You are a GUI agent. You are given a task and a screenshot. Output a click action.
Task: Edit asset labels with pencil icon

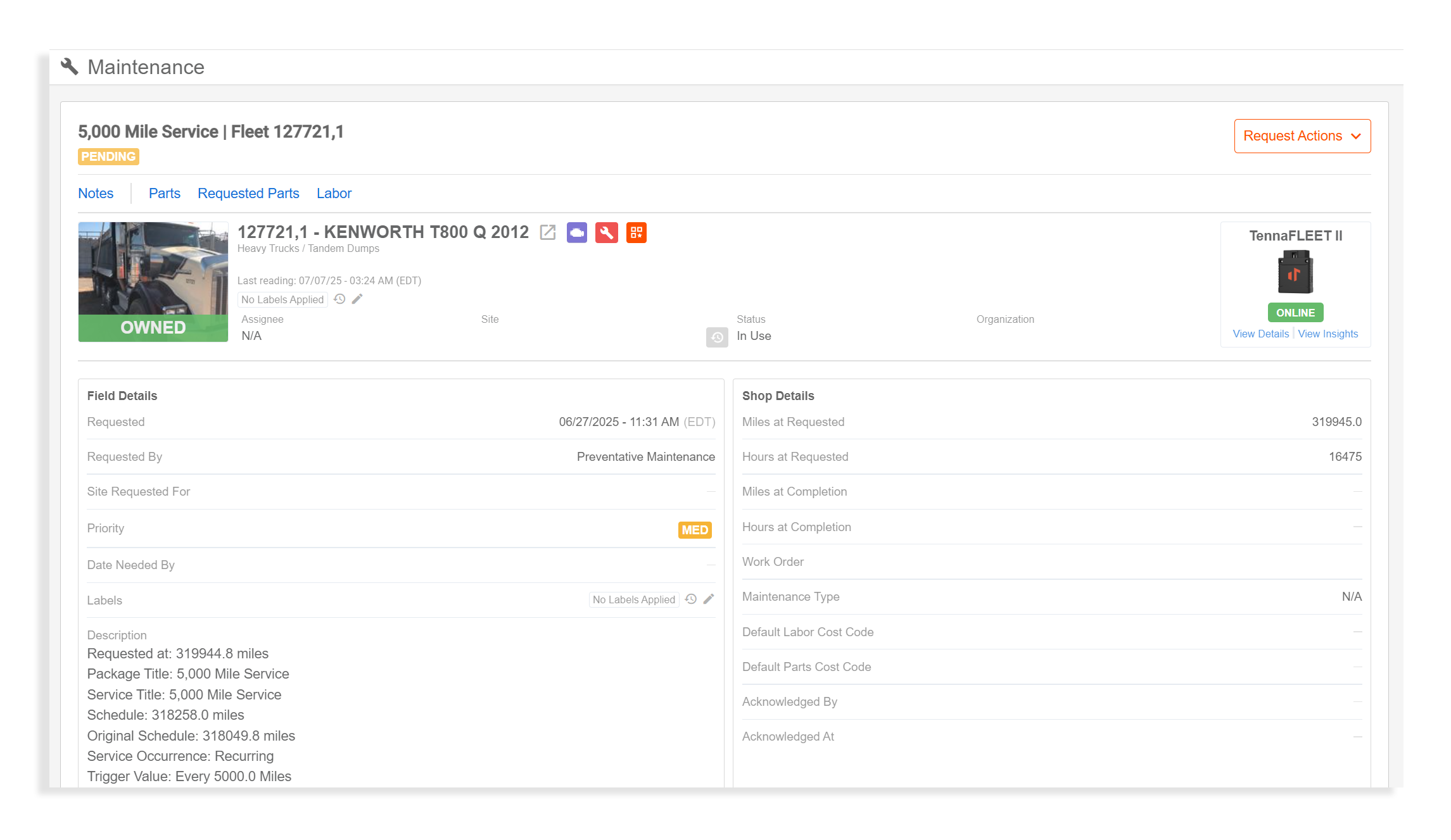click(x=357, y=299)
